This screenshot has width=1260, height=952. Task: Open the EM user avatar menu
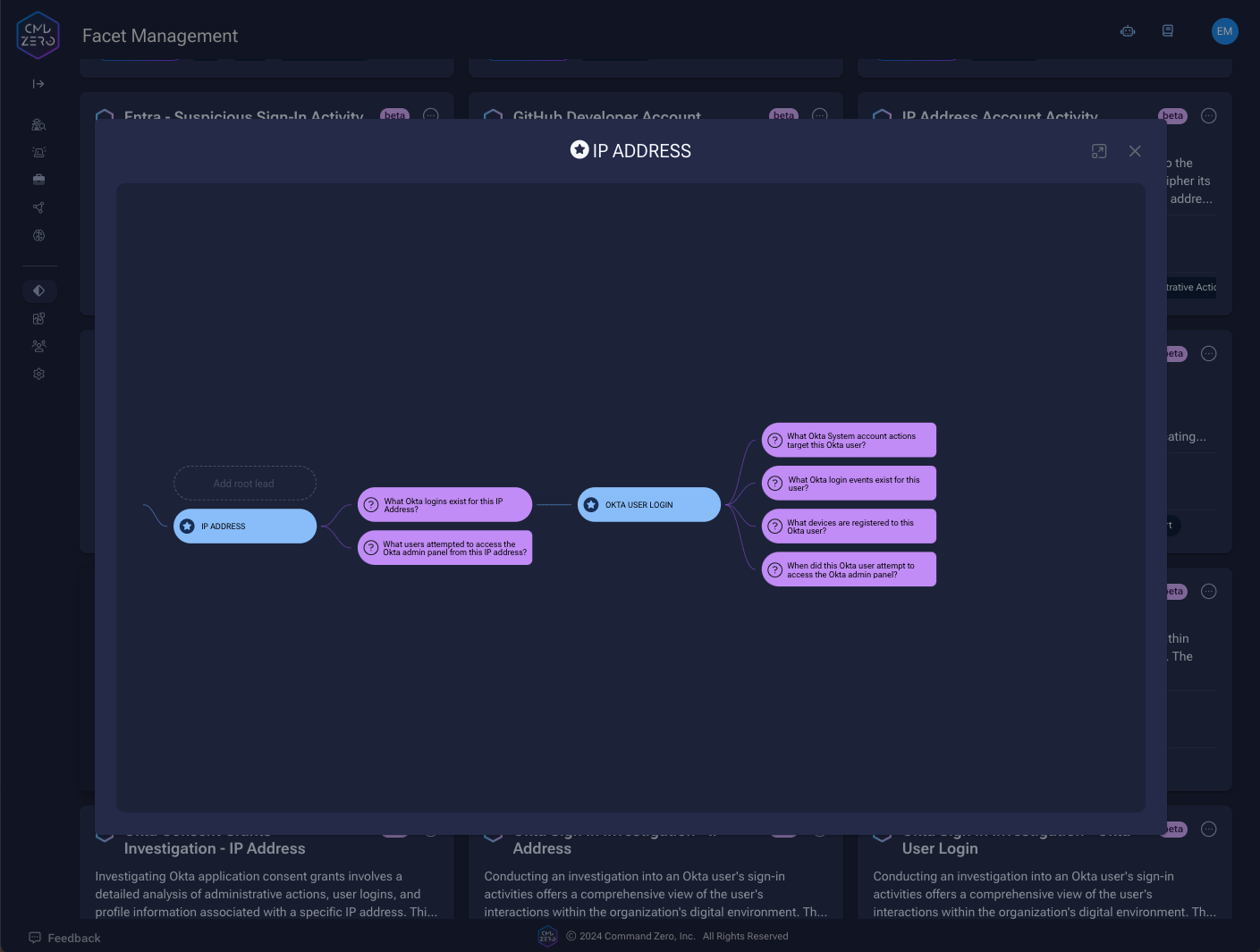point(1224,30)
